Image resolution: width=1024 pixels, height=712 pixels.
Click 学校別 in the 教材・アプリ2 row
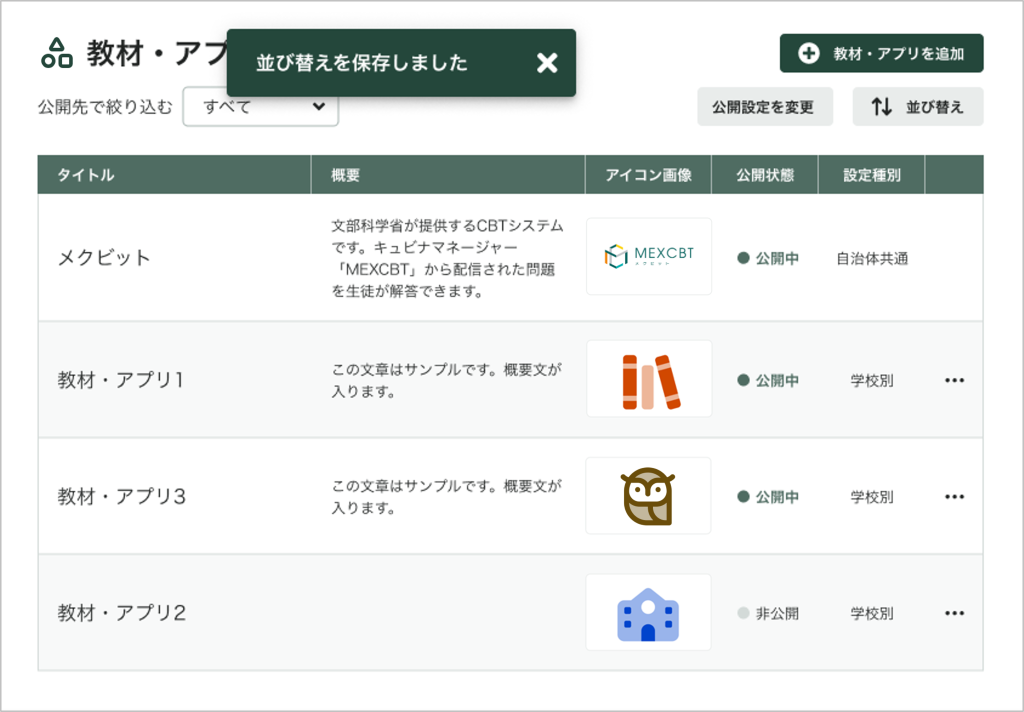(872, 613)
